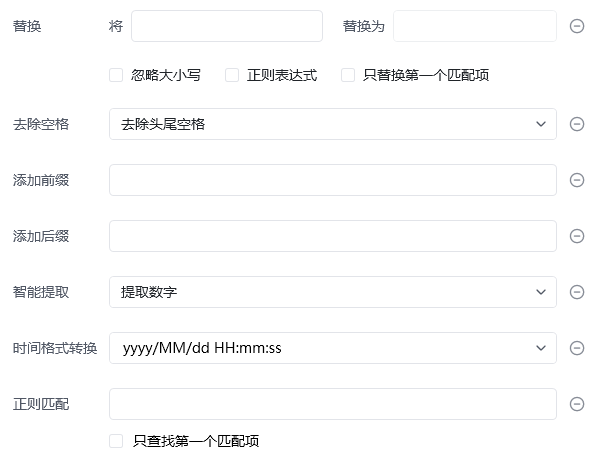Image resolution: width=590 pixels, height=474 pixels.
Task: Remove the 添加后缀 rule with minus icon
Action: [577, 236]
